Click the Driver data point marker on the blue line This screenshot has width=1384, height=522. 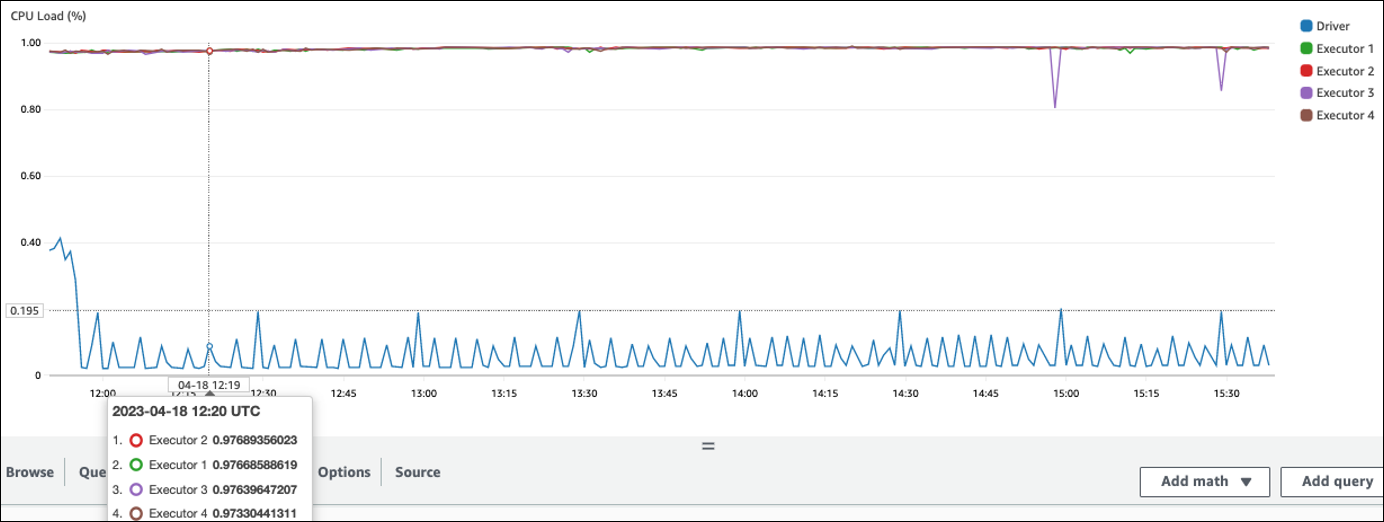(x=209, y=347)
